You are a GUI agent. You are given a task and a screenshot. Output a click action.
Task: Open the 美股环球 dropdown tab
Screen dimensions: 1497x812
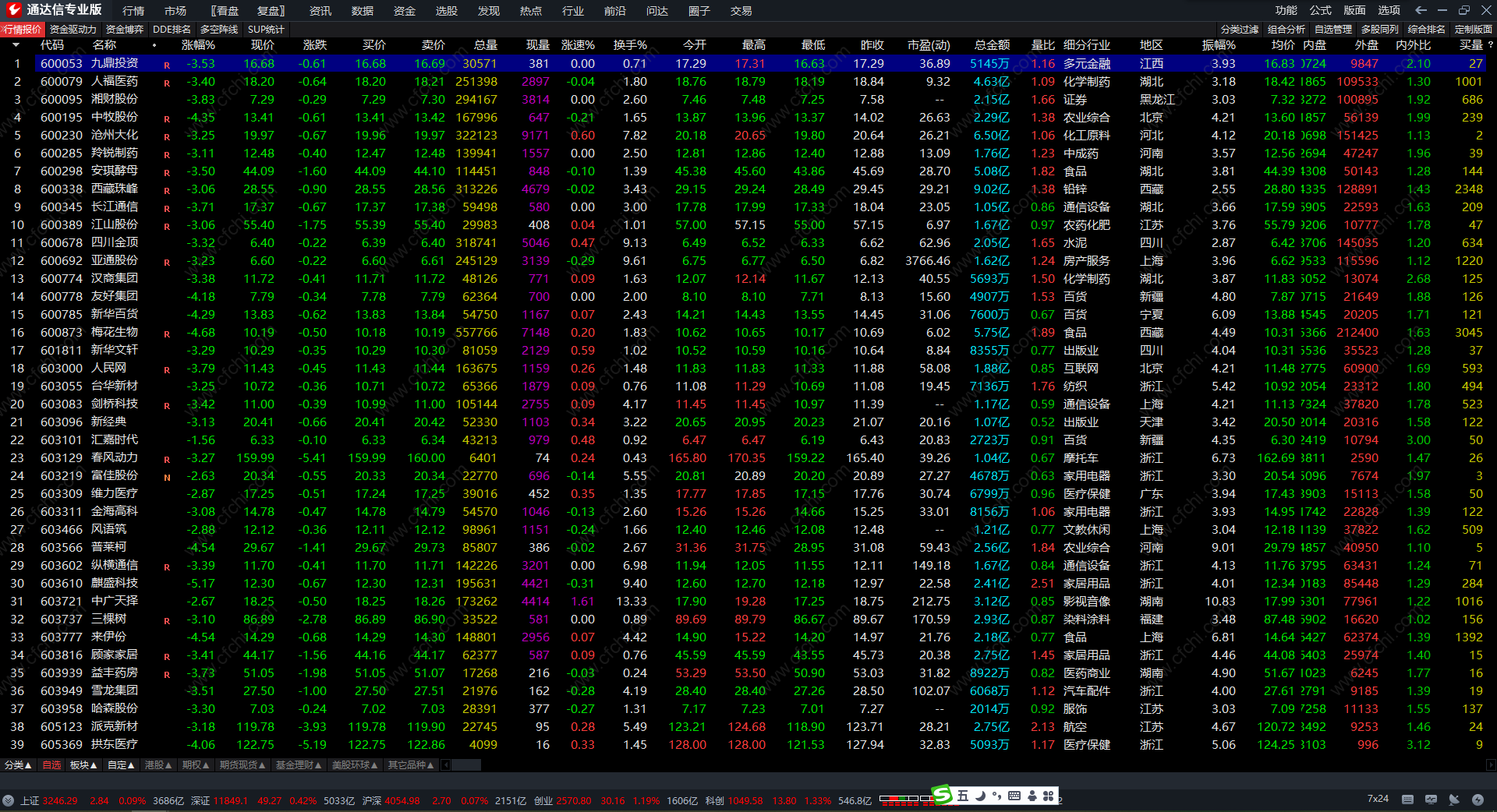click(x=355, y=765)
